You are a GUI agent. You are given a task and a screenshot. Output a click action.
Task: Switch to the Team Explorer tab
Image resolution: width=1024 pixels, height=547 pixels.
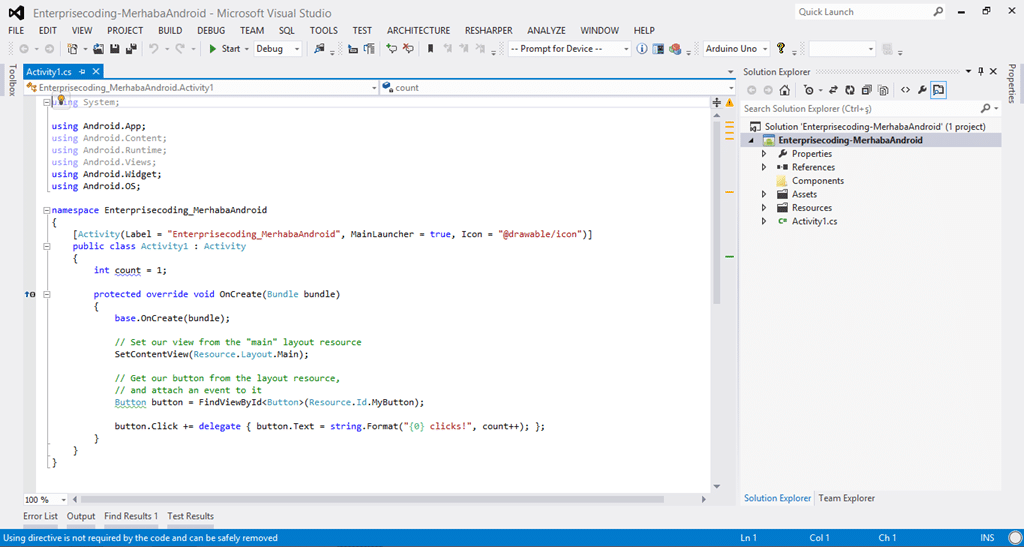[x=846, y=498]
